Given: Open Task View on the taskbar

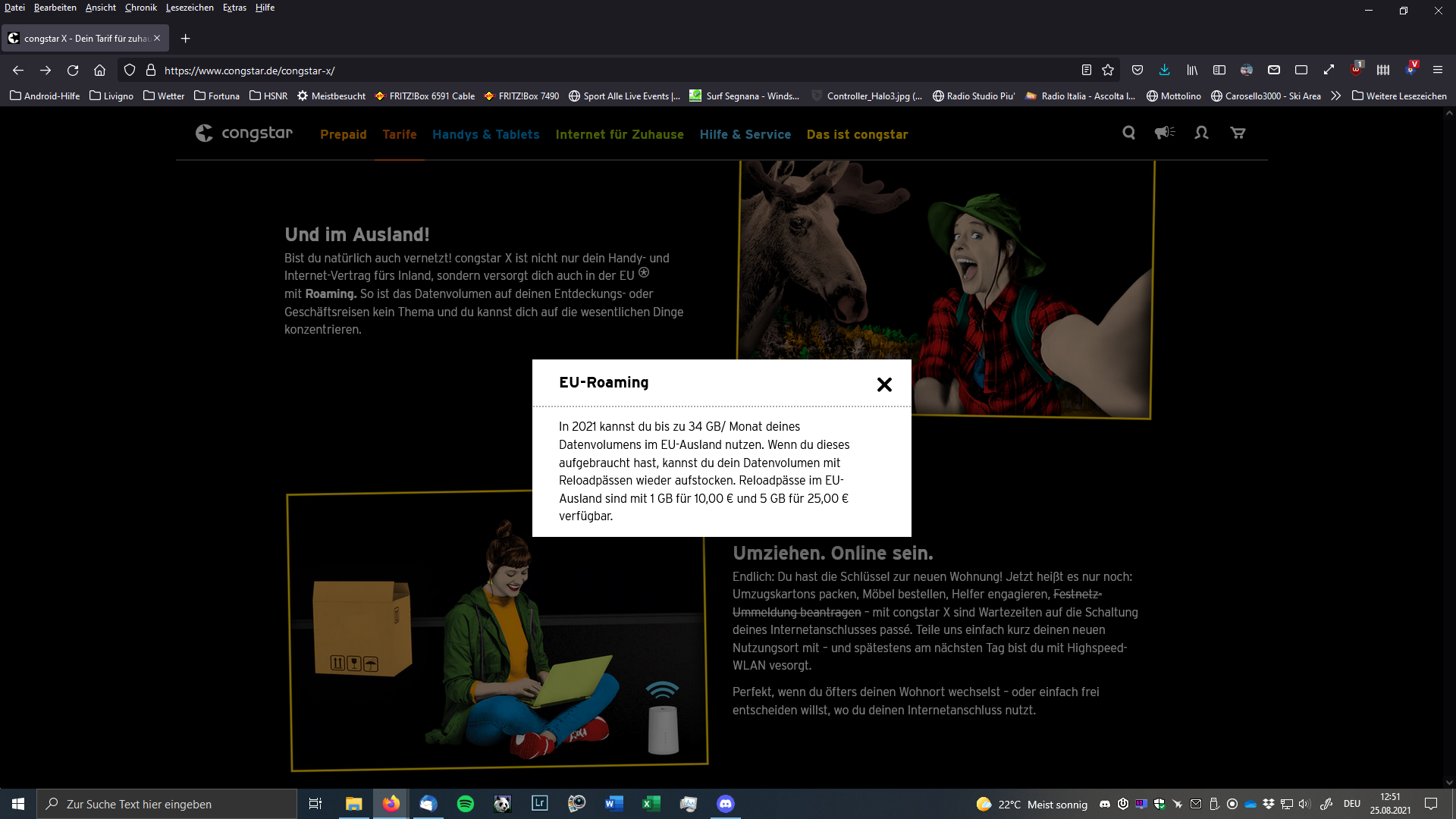Looking at the screenshot, I should 315,804.
